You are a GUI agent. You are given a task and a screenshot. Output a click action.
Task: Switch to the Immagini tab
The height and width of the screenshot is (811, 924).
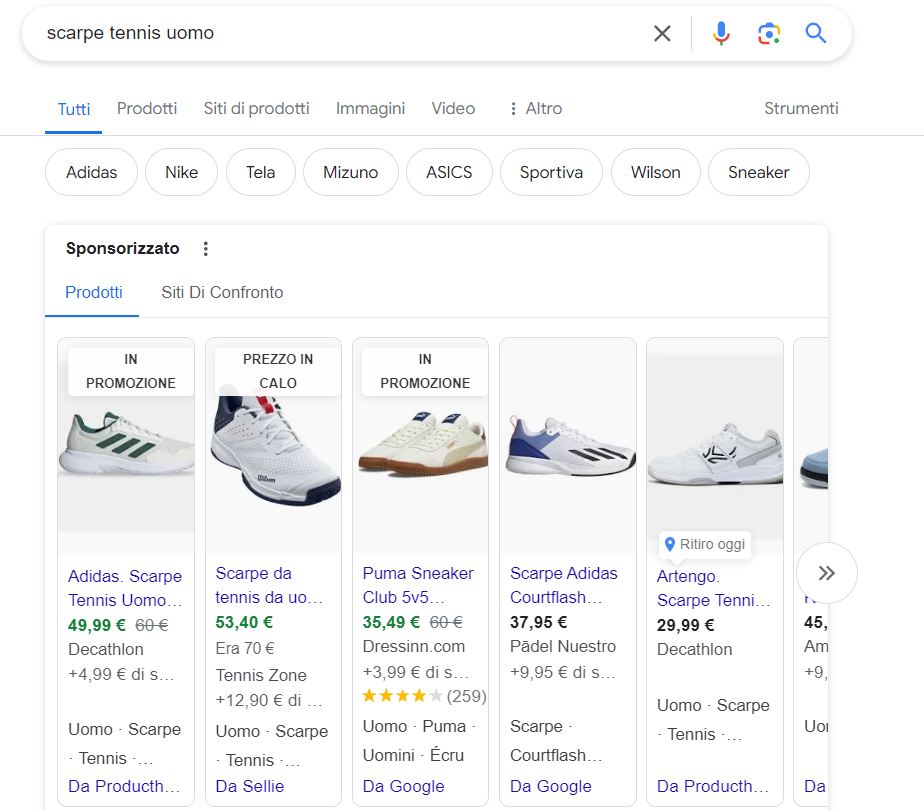(x=370, y=108)
